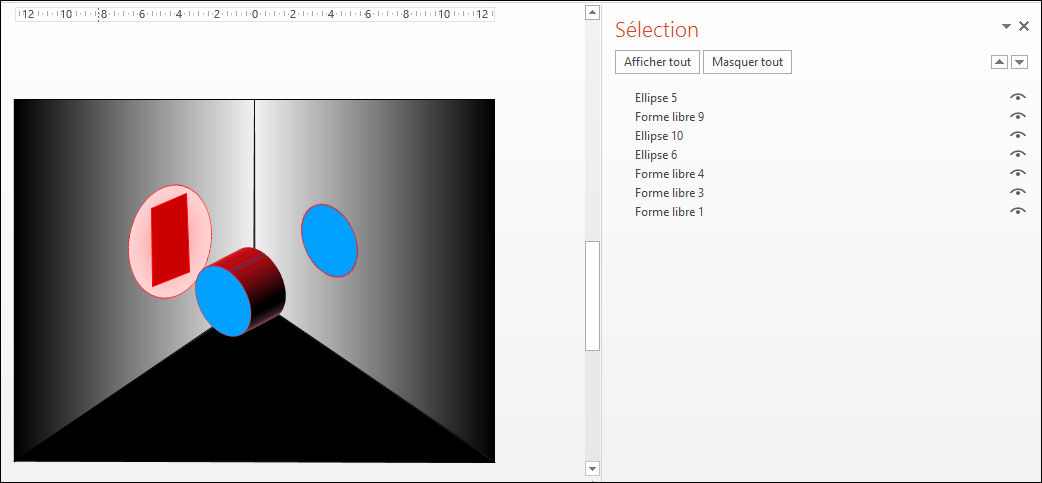The height and width of the screenshot is (483, 1042).
Task: Select Forme libre 1 in the list
Action: 669,212
